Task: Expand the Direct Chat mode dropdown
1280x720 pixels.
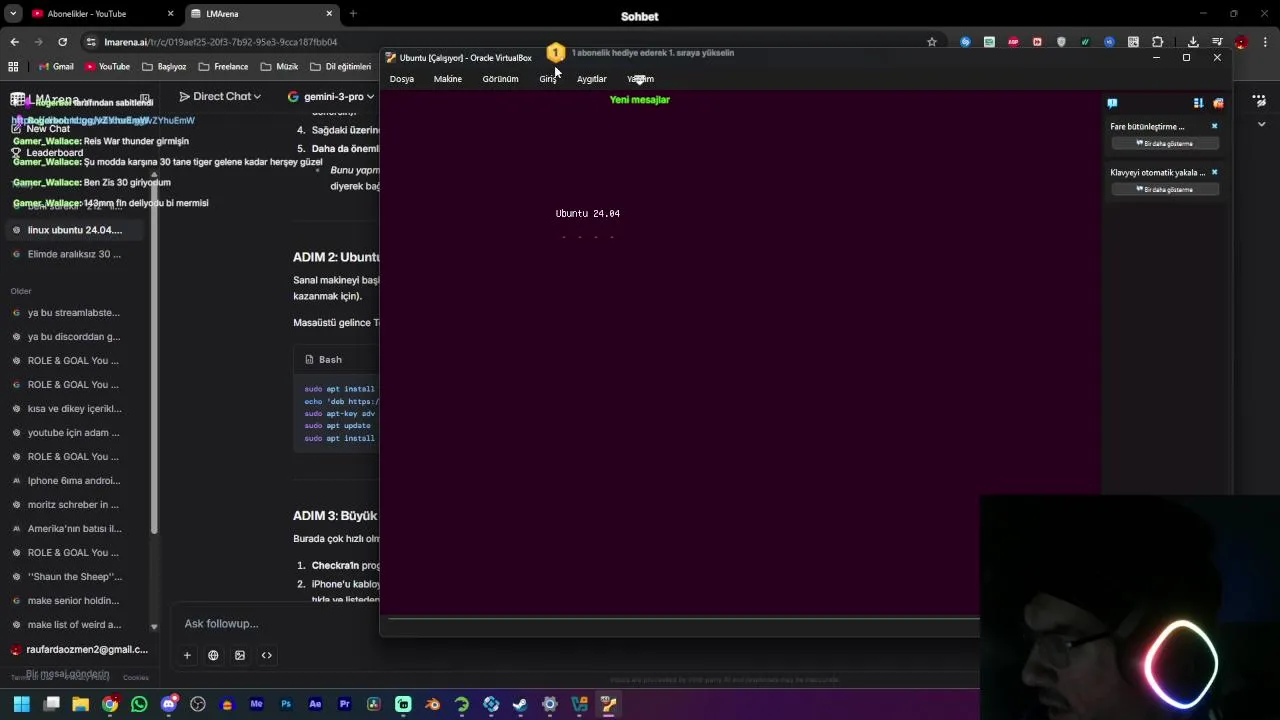Action: [220, 96]
